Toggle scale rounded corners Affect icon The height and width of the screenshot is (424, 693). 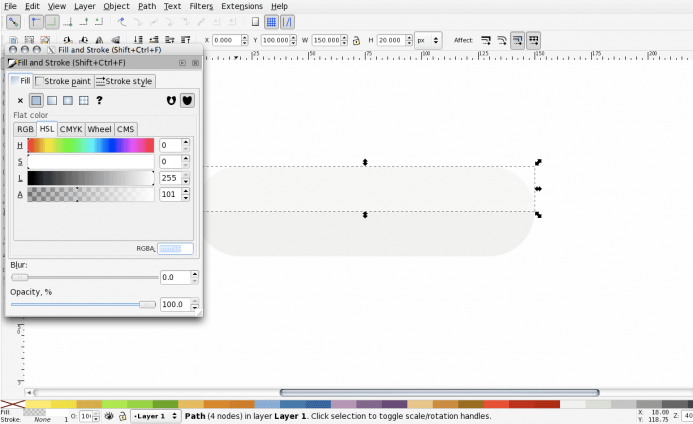tap(502, 41)
